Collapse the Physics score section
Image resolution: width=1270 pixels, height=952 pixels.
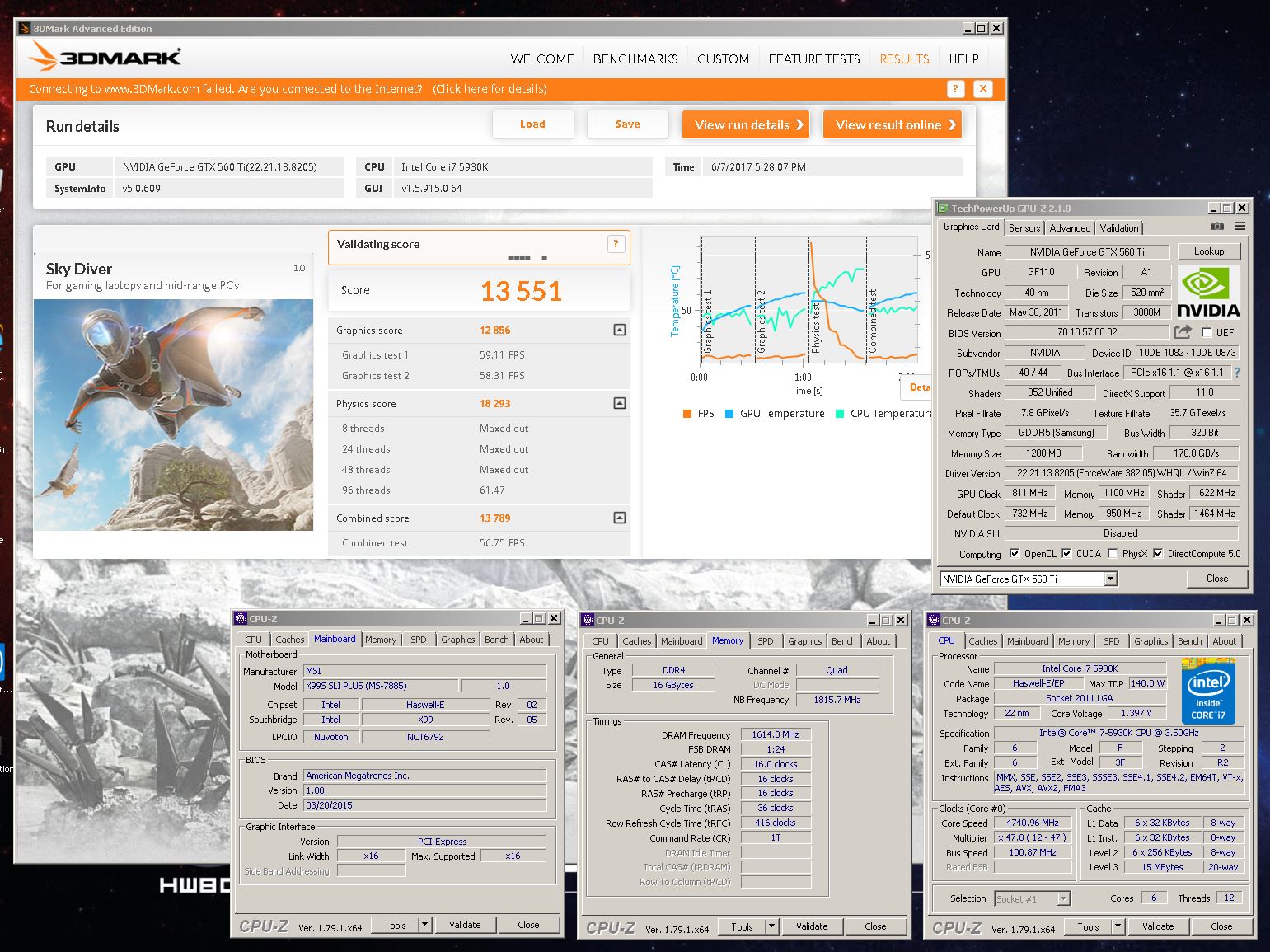[620, 403]
